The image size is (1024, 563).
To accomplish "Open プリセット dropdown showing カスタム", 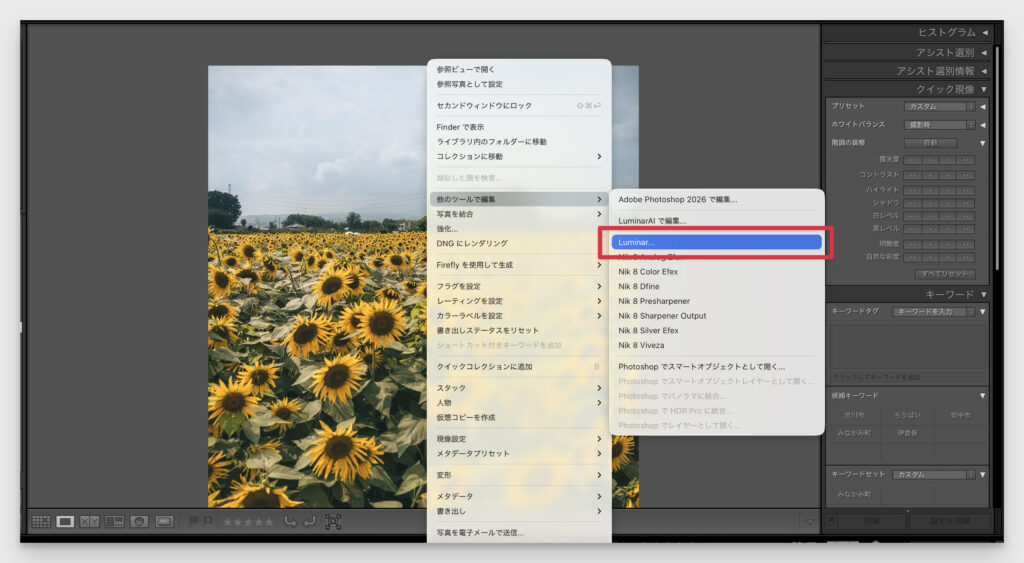I will click(x=940, y=106).
